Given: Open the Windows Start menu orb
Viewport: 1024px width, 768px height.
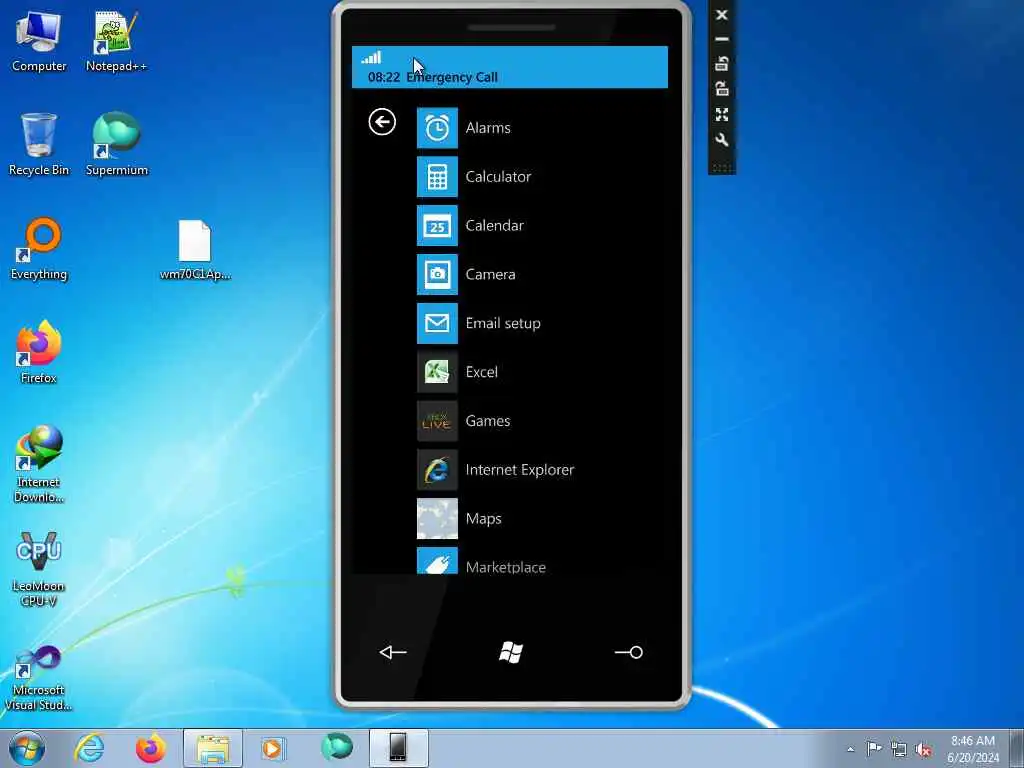Looking at the screenshot, I should [x=27, y=748].
